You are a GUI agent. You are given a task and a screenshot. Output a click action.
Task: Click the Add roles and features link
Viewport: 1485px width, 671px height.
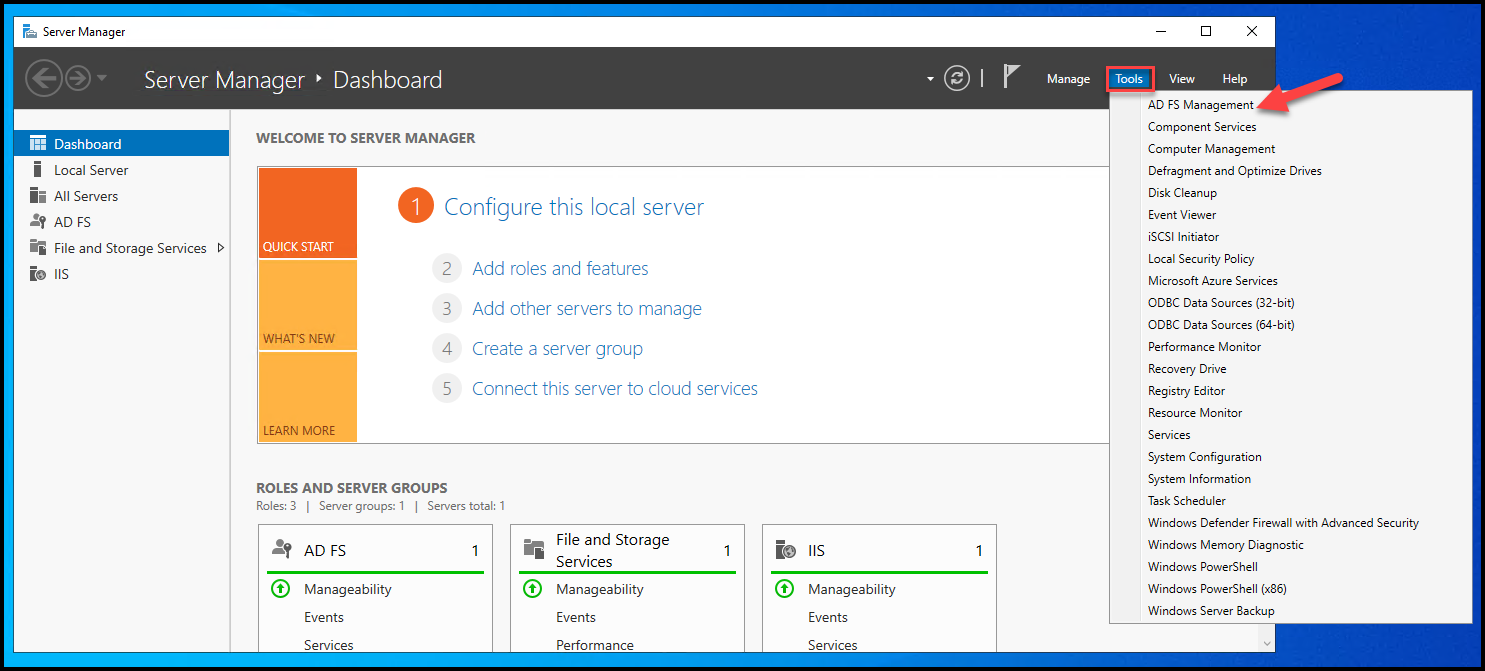(x=559, y=268)
